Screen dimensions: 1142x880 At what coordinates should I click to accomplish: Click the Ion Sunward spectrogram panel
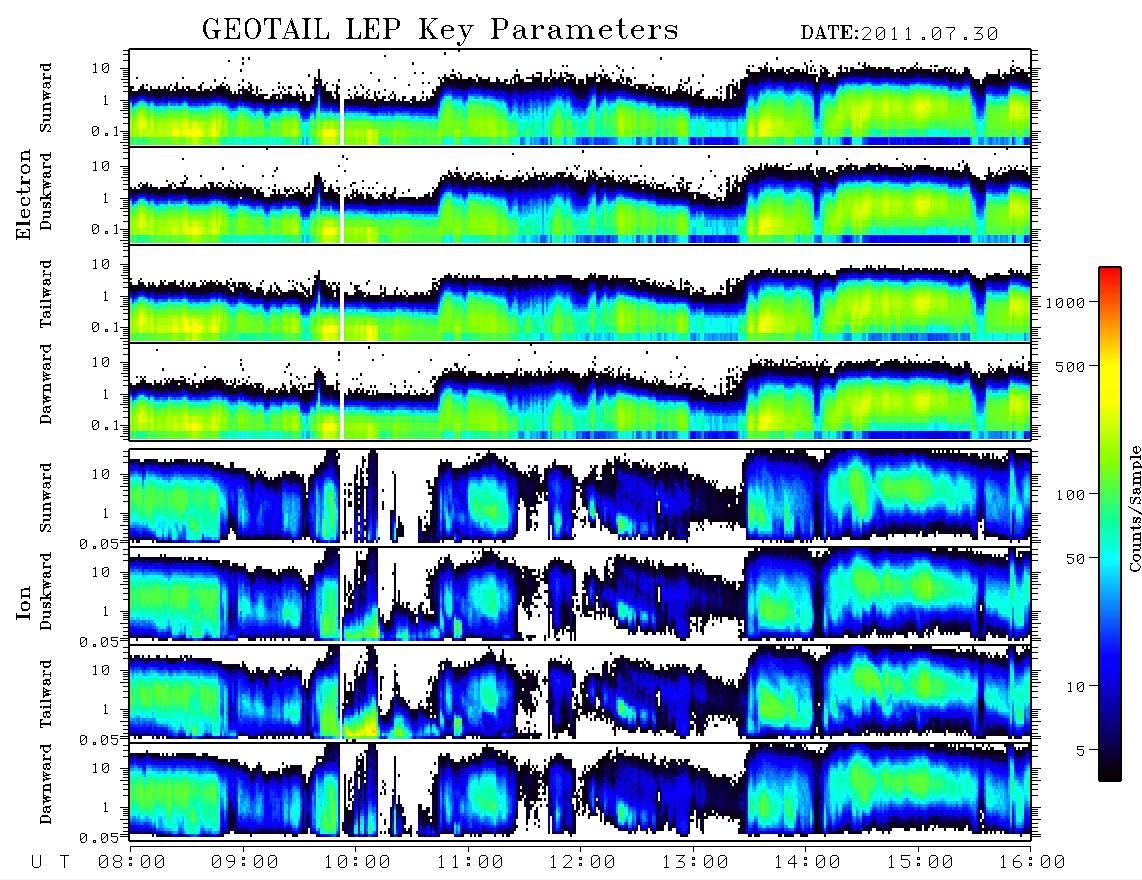pos(580,496)
